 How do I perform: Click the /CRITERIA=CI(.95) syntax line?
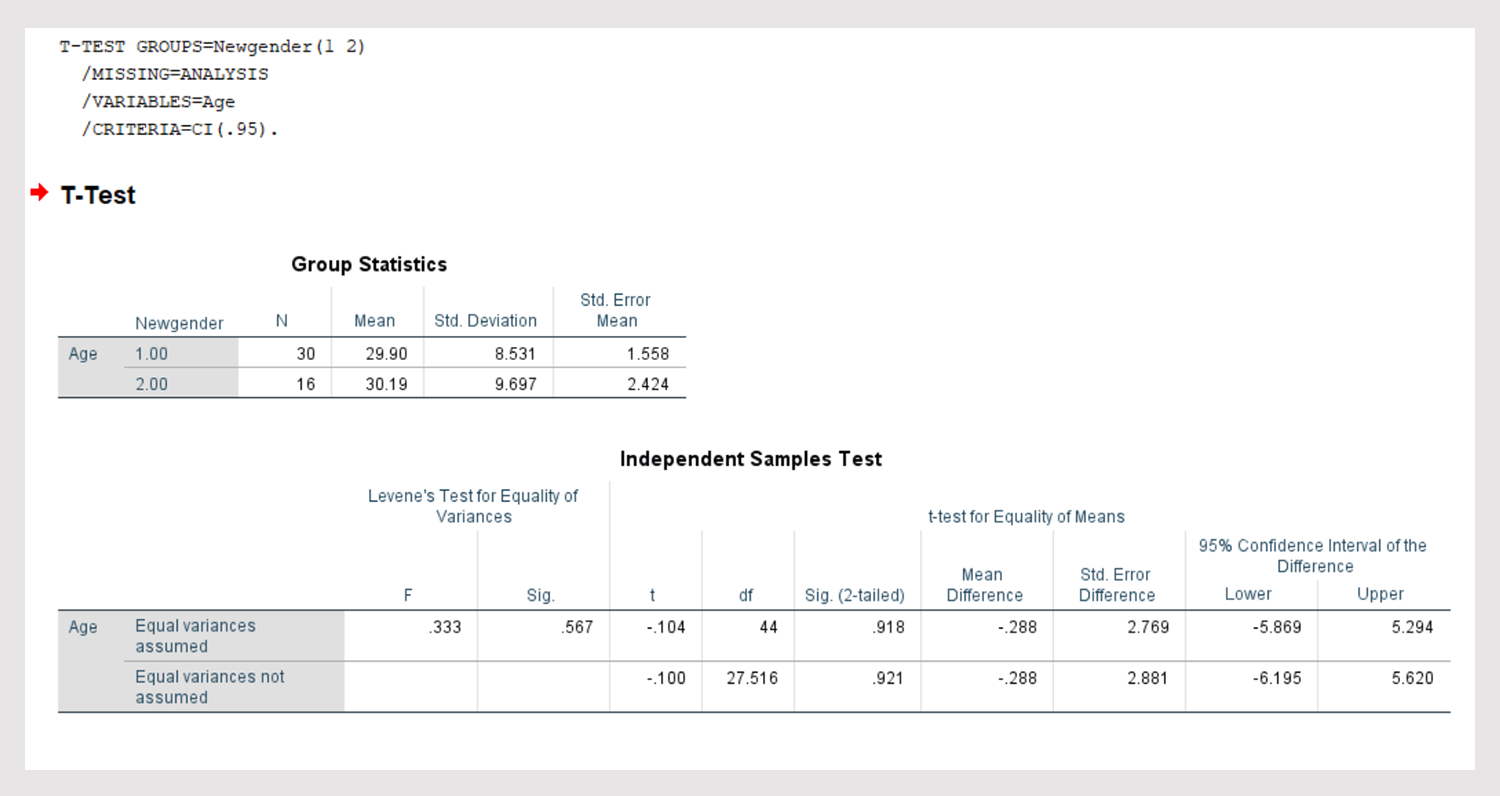tap(180, 129)
